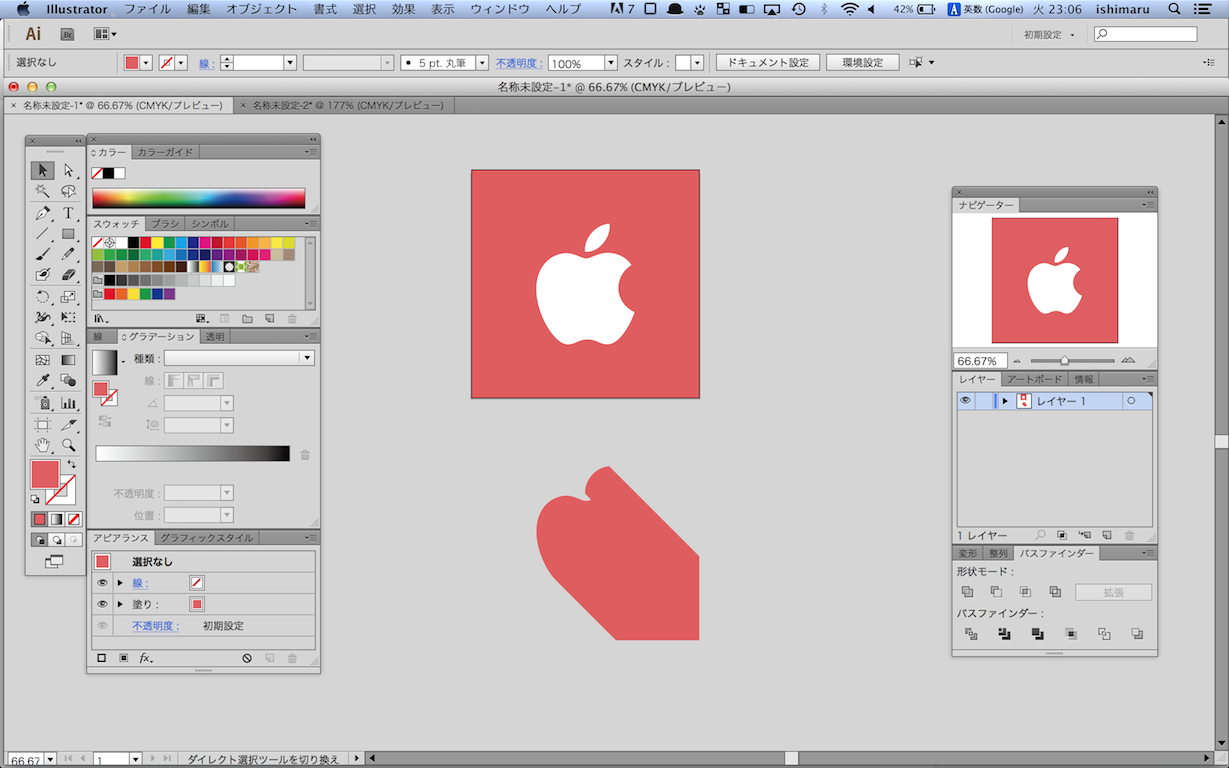This screenshot has height=768, width=1229.
Task: Select the Pen tool
Action: coord(43,213)
